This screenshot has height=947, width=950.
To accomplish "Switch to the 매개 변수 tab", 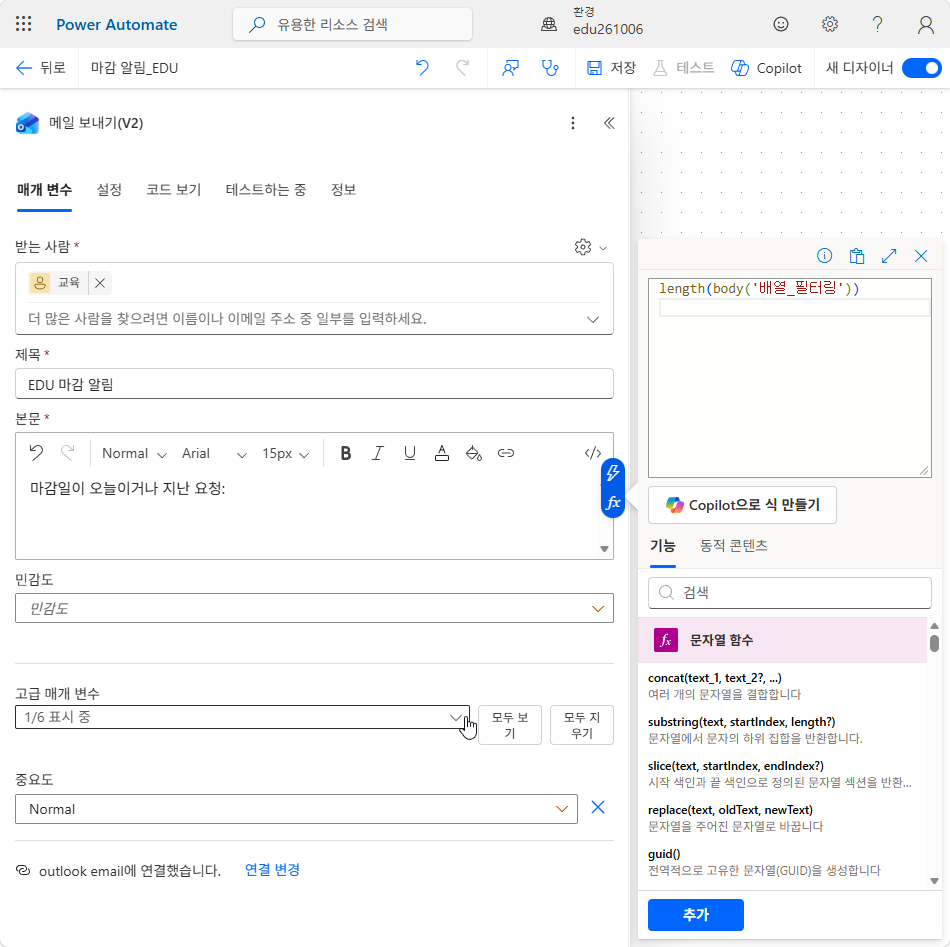I will click(44, 190).
